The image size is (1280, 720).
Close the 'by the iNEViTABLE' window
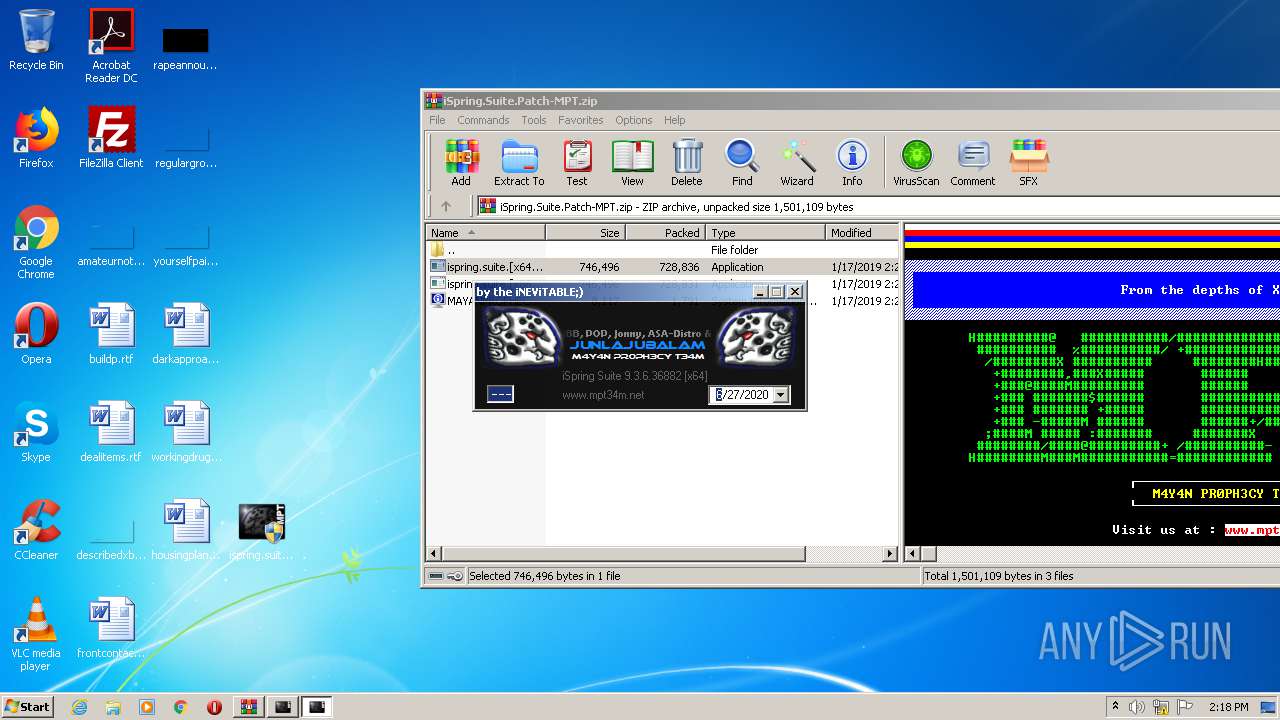tap(795, 292)
